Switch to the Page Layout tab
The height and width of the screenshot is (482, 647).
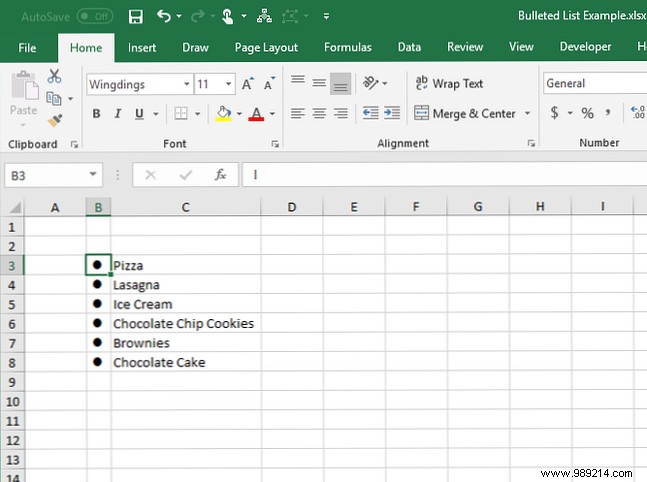click(x=266, y=48)
